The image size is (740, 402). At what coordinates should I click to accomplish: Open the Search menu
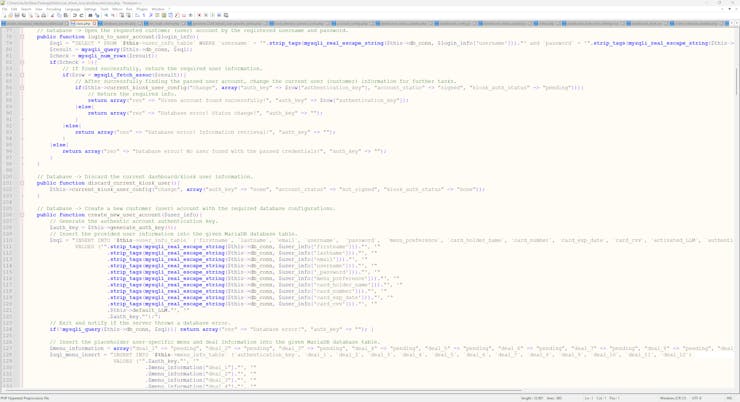(x=26, y=9)
